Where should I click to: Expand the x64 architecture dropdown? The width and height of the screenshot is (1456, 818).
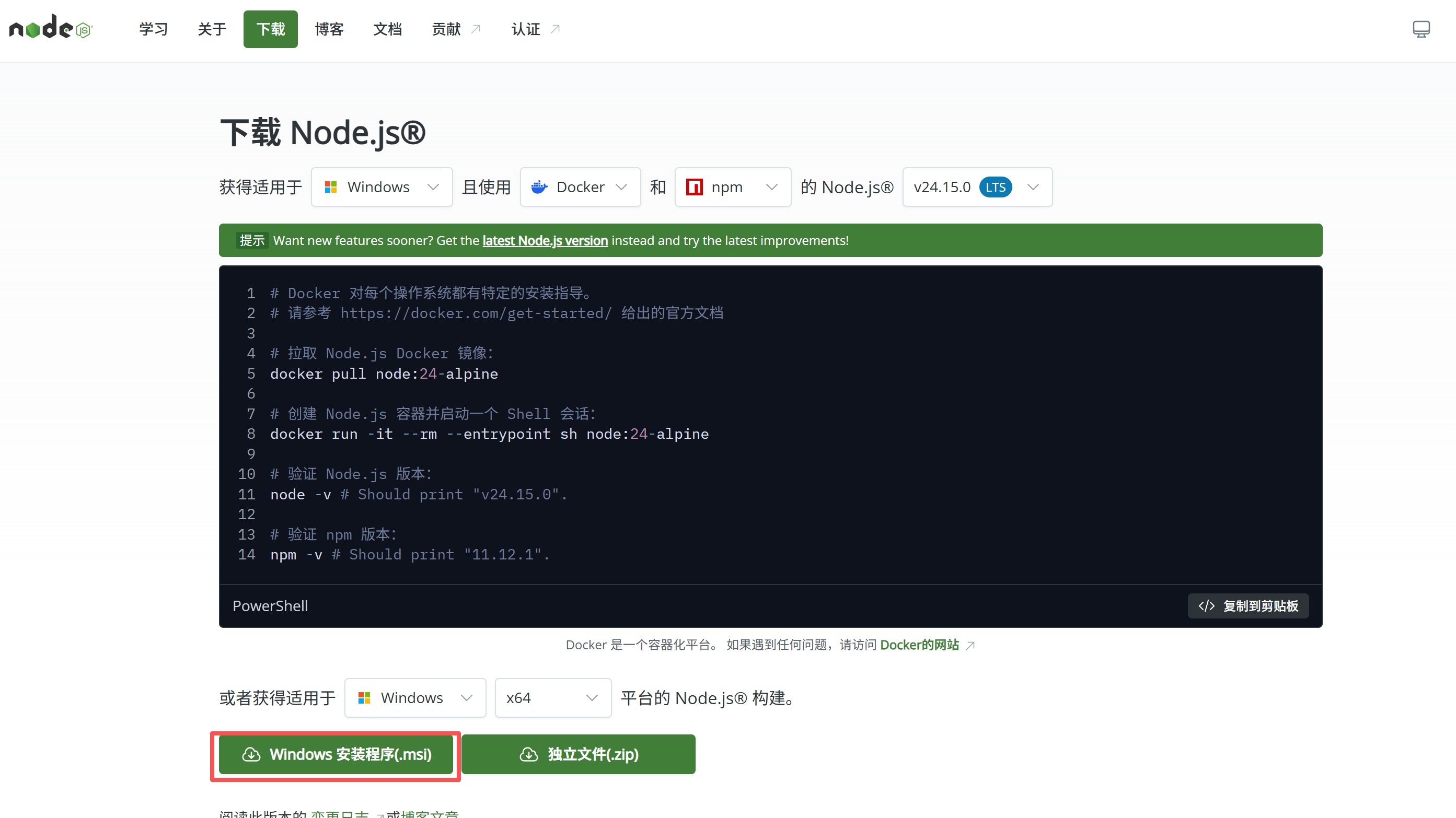point(553,698)
